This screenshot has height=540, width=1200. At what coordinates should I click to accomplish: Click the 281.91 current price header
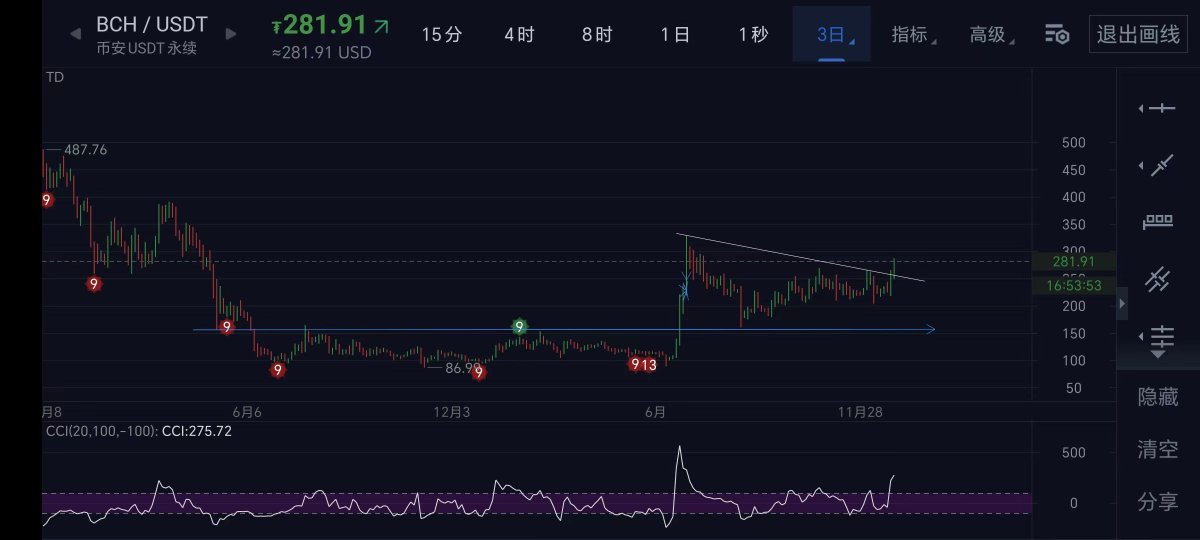pyautogui.click(x=331, y=25)
